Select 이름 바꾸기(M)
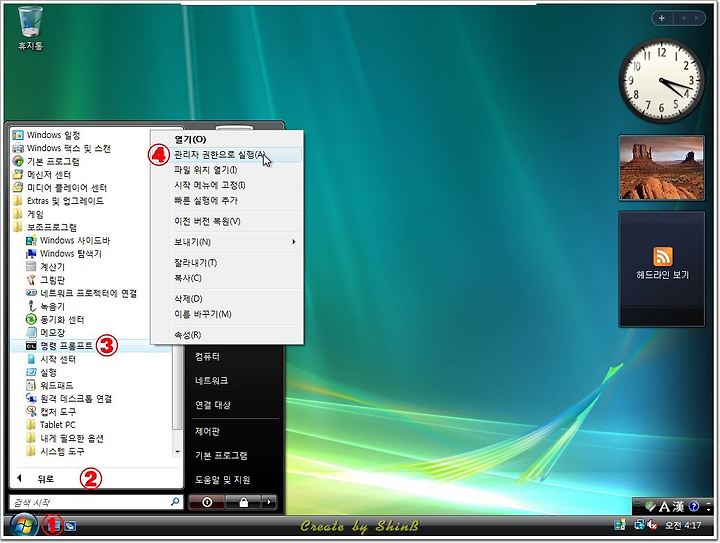The image size is (720, 543). (227, 314)
